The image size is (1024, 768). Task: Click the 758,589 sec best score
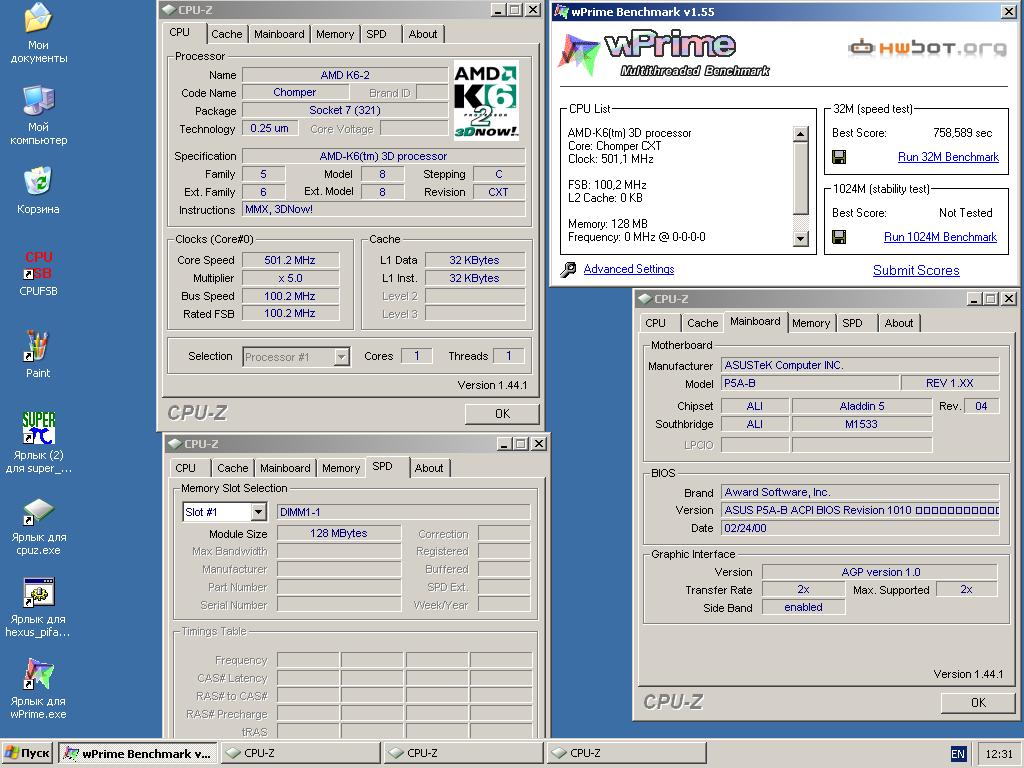click(x=963, y=133)
